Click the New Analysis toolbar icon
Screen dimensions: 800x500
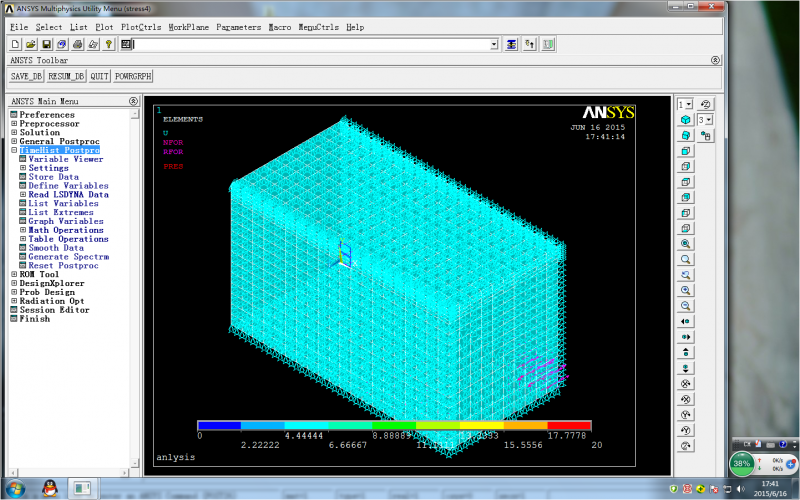[16, 44]
